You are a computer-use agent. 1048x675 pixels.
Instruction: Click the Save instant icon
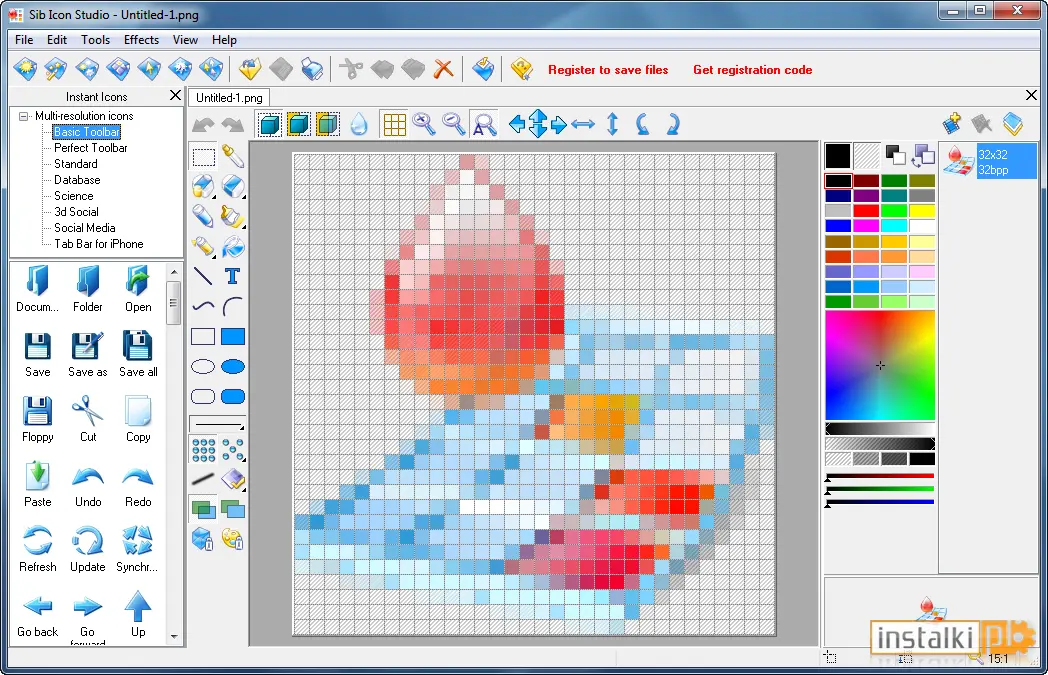[37, 354]
